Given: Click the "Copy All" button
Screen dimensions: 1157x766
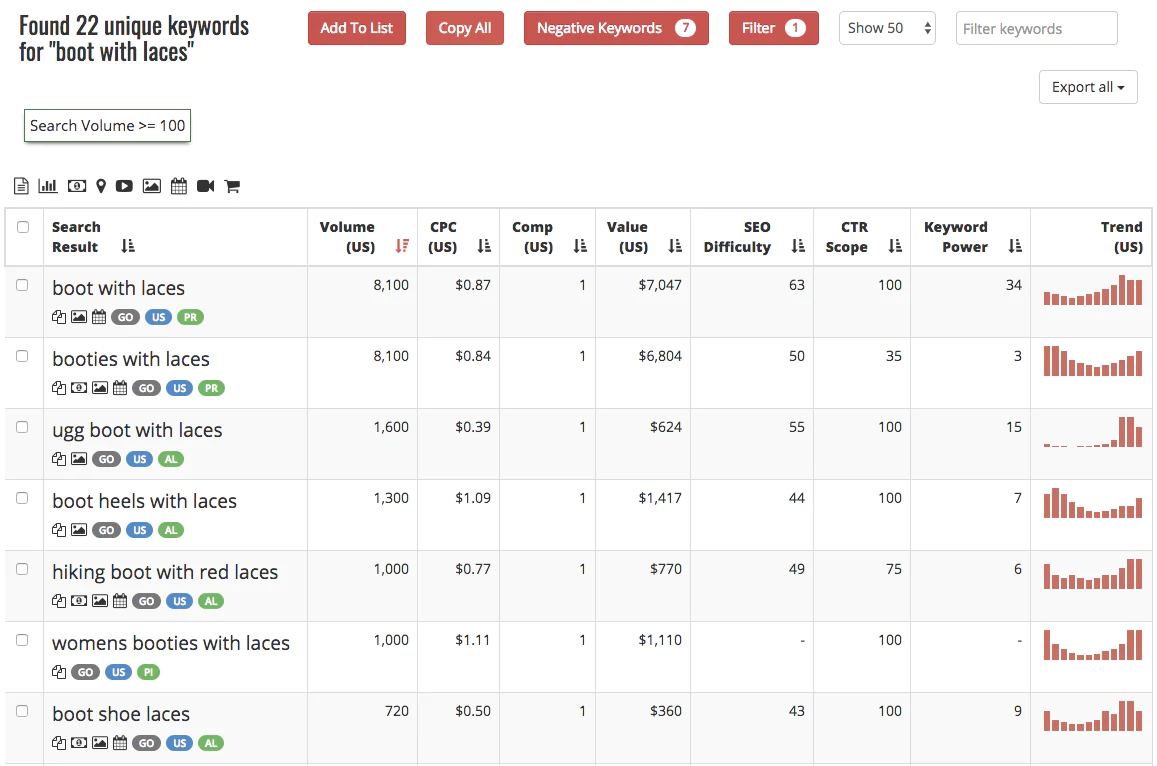Looking at the screenshot, I should click(x=465, y=28).
